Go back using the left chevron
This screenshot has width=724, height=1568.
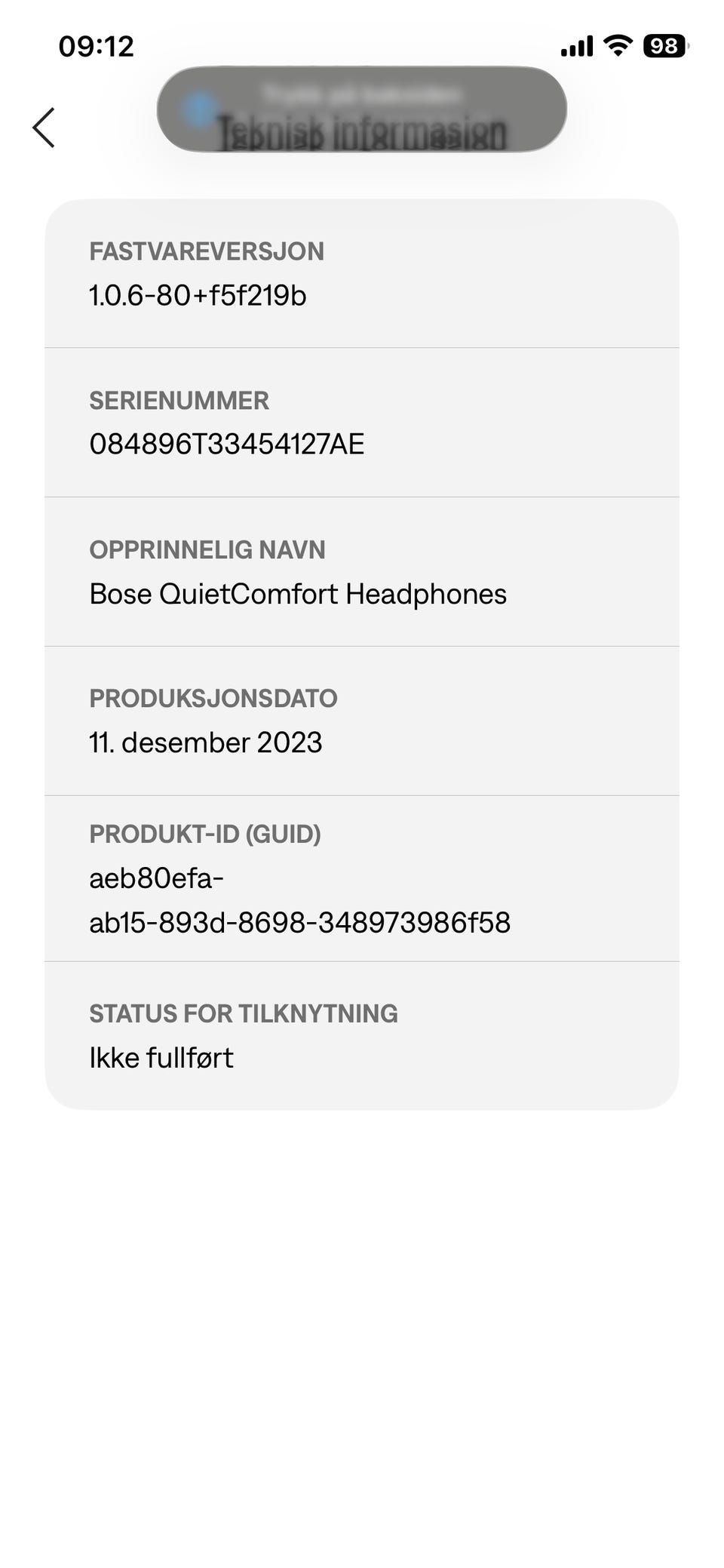[44, 128]
